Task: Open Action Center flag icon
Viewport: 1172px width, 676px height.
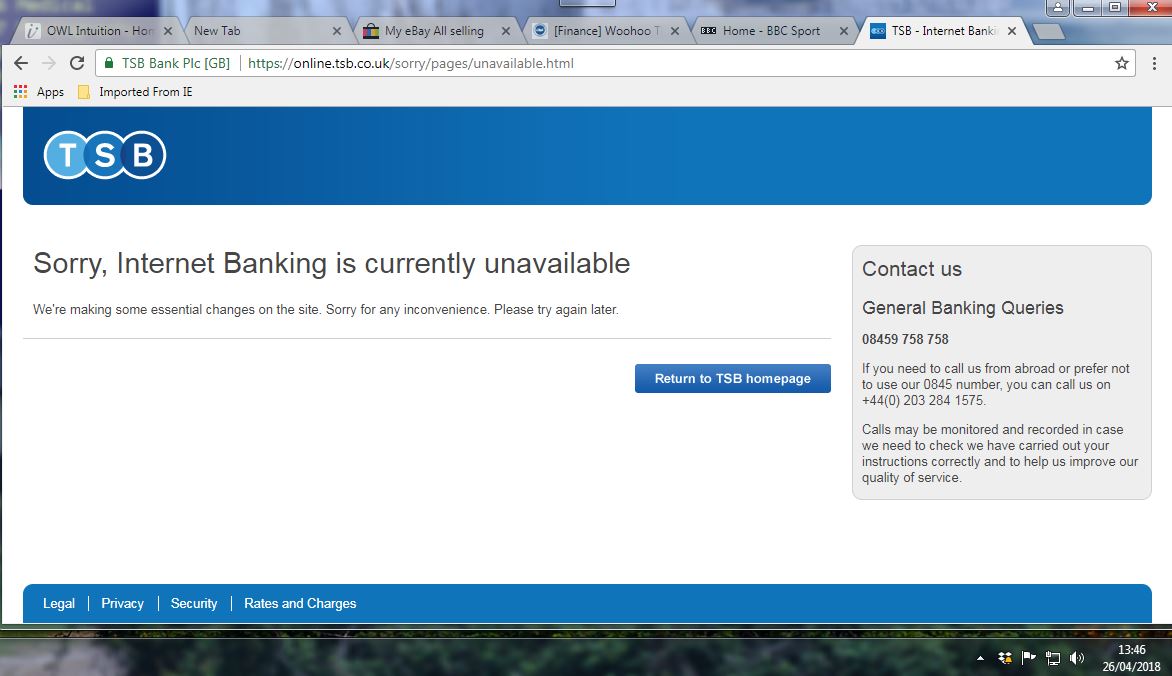Action: click(1028, 658)
